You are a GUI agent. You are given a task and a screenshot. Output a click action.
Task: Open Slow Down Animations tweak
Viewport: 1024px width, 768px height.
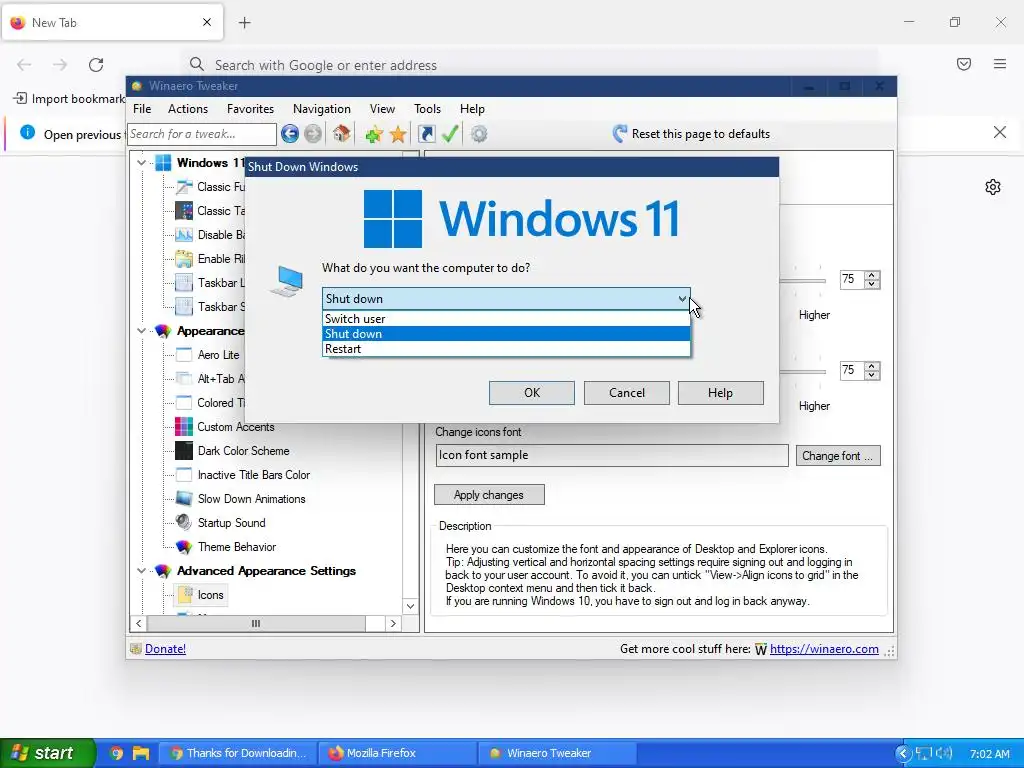coord(251,499)
